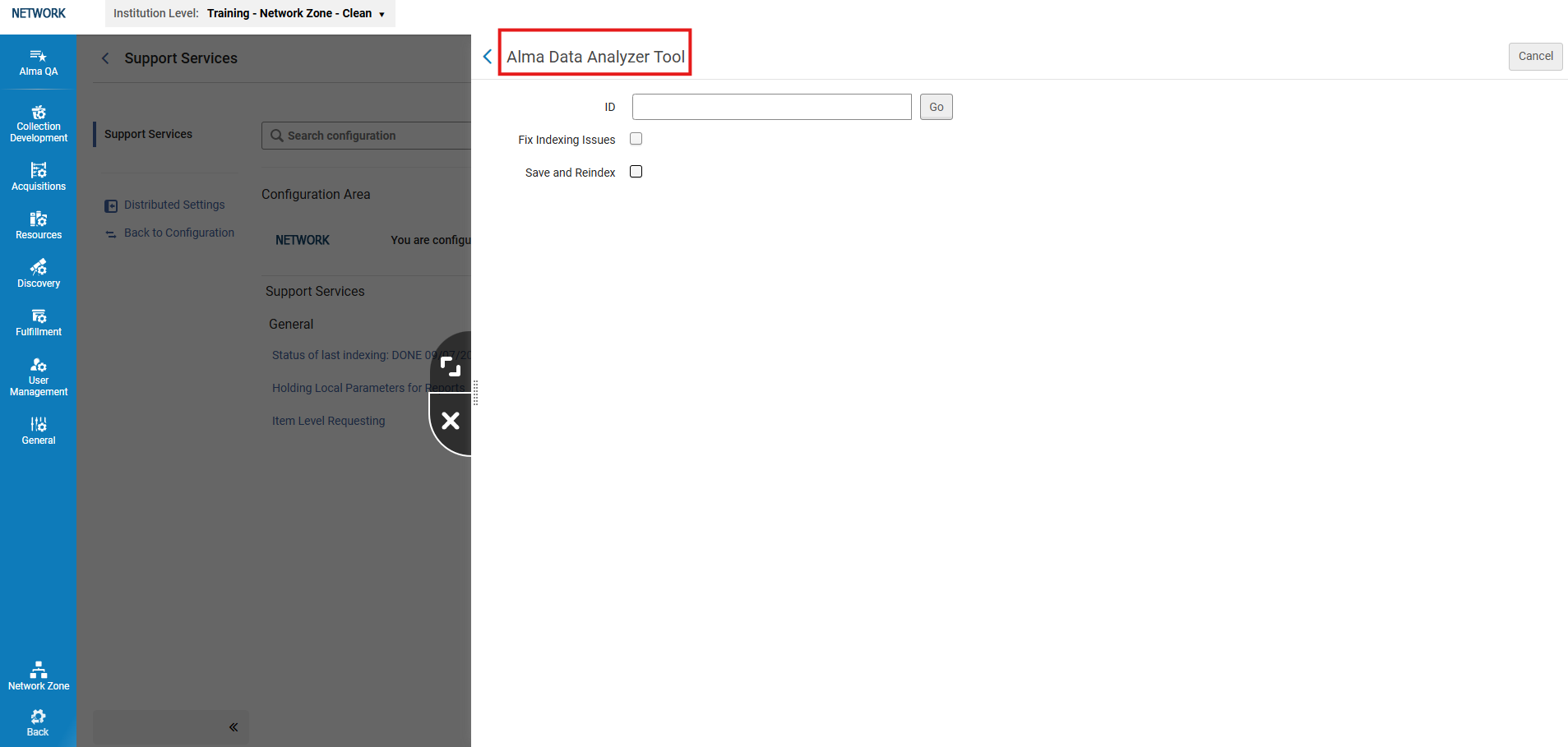Enable the Fix Indexing Issues checkbox
1568x747 pixels.
click(x=635, y=138)
